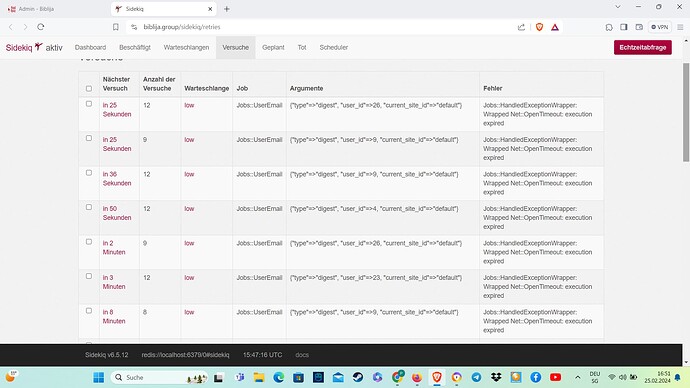
Task: Click the share icon in the address bar
Action: (521, 27)
